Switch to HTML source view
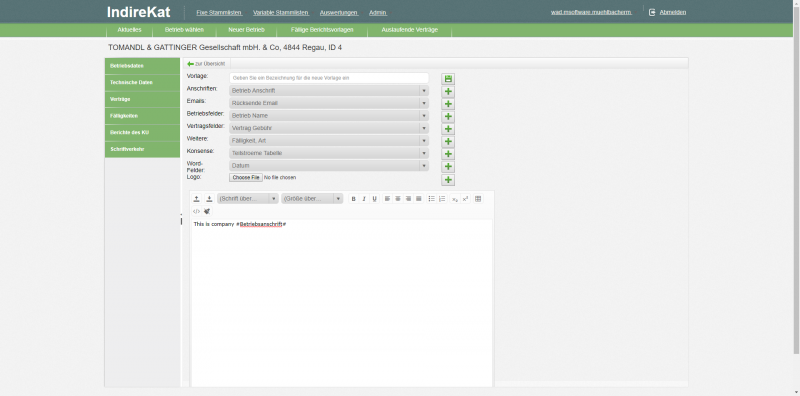 196,211
